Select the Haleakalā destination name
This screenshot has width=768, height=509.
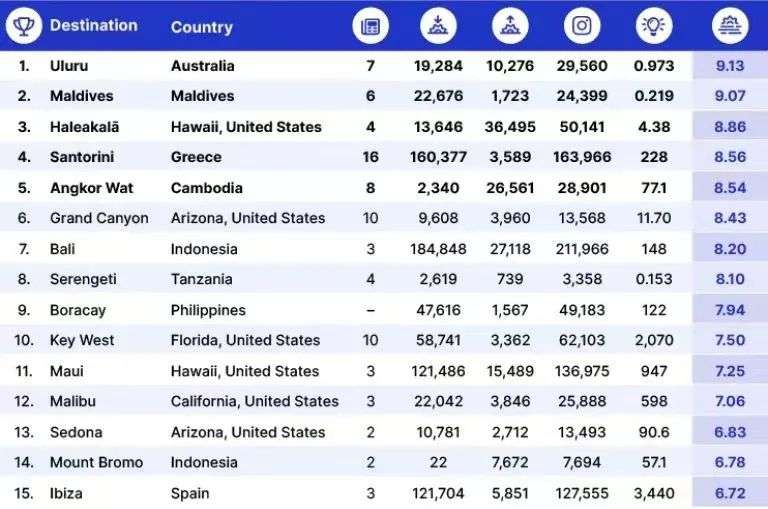point(84,127)
